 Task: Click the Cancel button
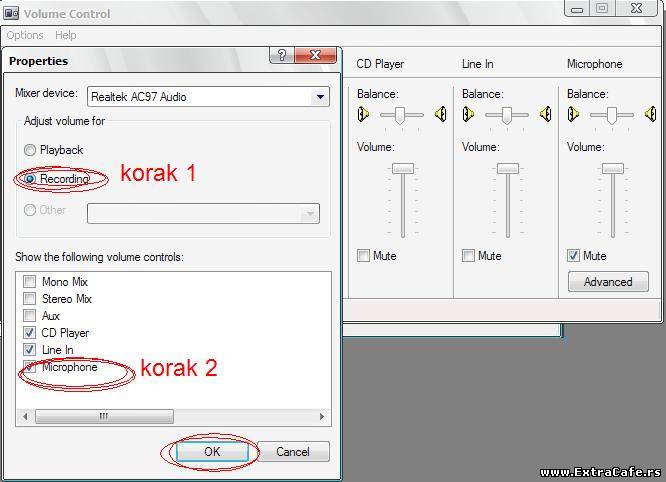(293, 452)
